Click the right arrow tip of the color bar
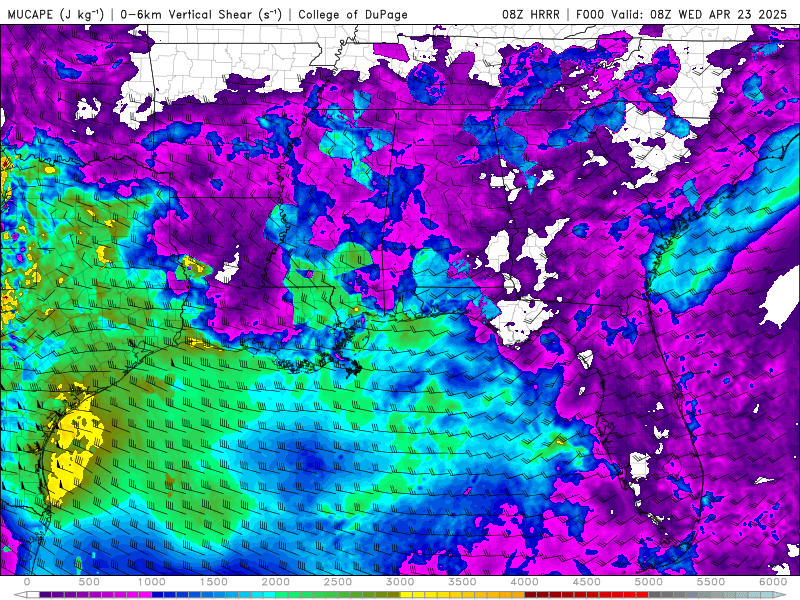Viewport: 800px width, 600px height. tap(782, 595)
